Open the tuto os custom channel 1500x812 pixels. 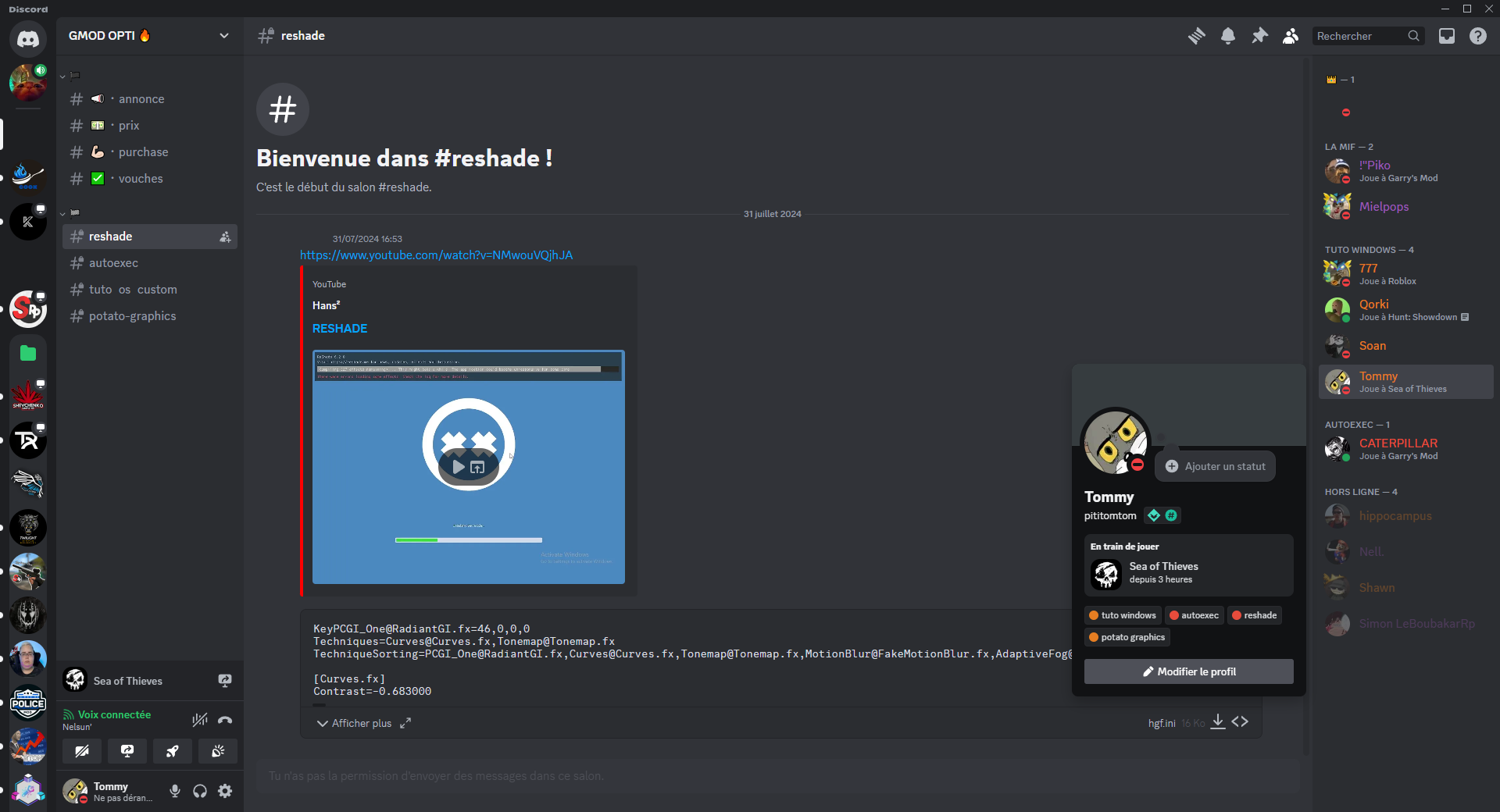(x=150, y=290)
